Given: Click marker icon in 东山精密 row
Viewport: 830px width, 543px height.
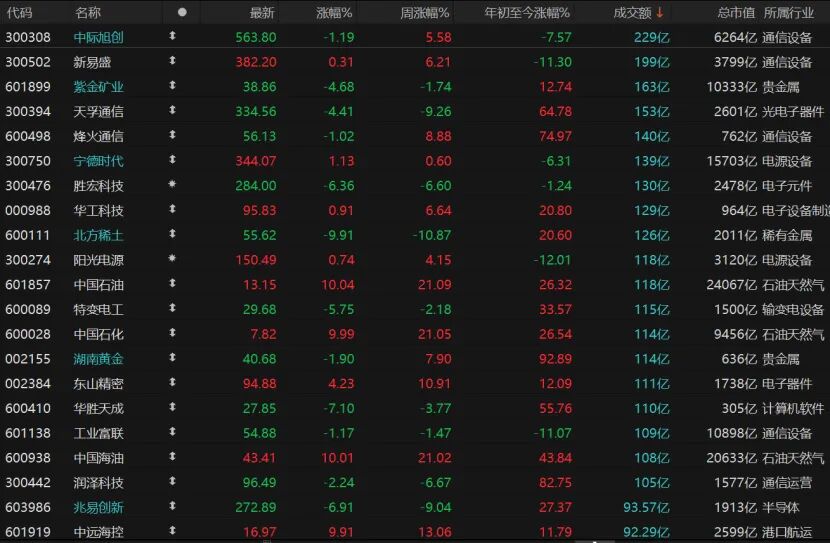Looking at the screenshot, I should [172, 382].
